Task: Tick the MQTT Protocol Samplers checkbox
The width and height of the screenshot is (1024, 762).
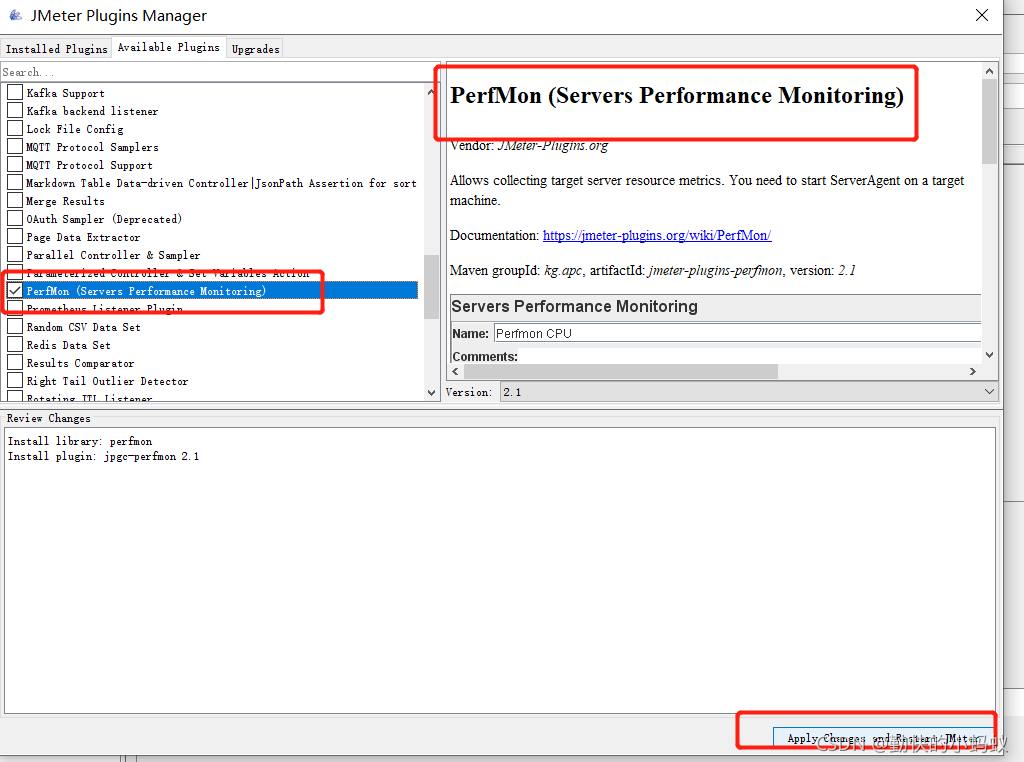Action: pos(15,147)
